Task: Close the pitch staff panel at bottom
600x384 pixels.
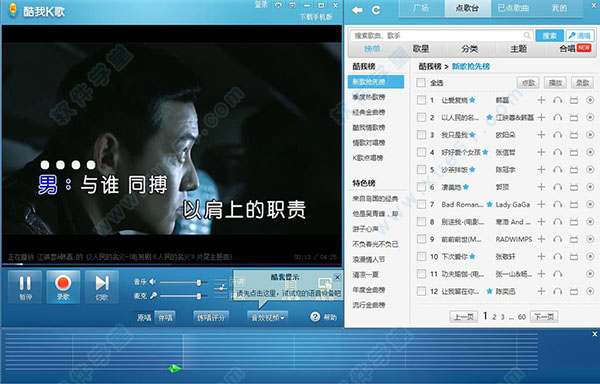Action: click(x=595, y=334)
